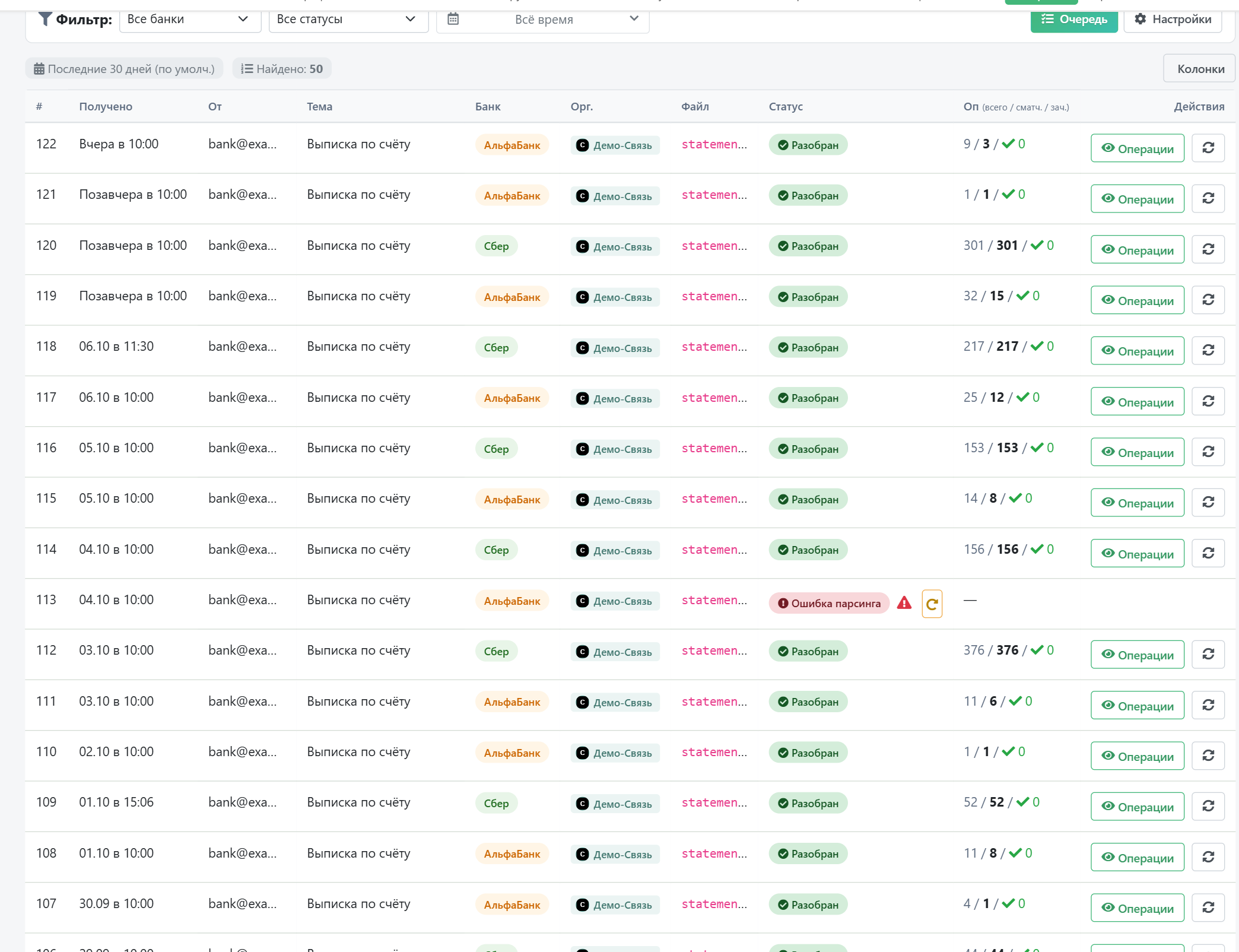This screenshot has height=952, width=1239.
Task: Click refresh icon in row 114
Action: click(1208, 553)
